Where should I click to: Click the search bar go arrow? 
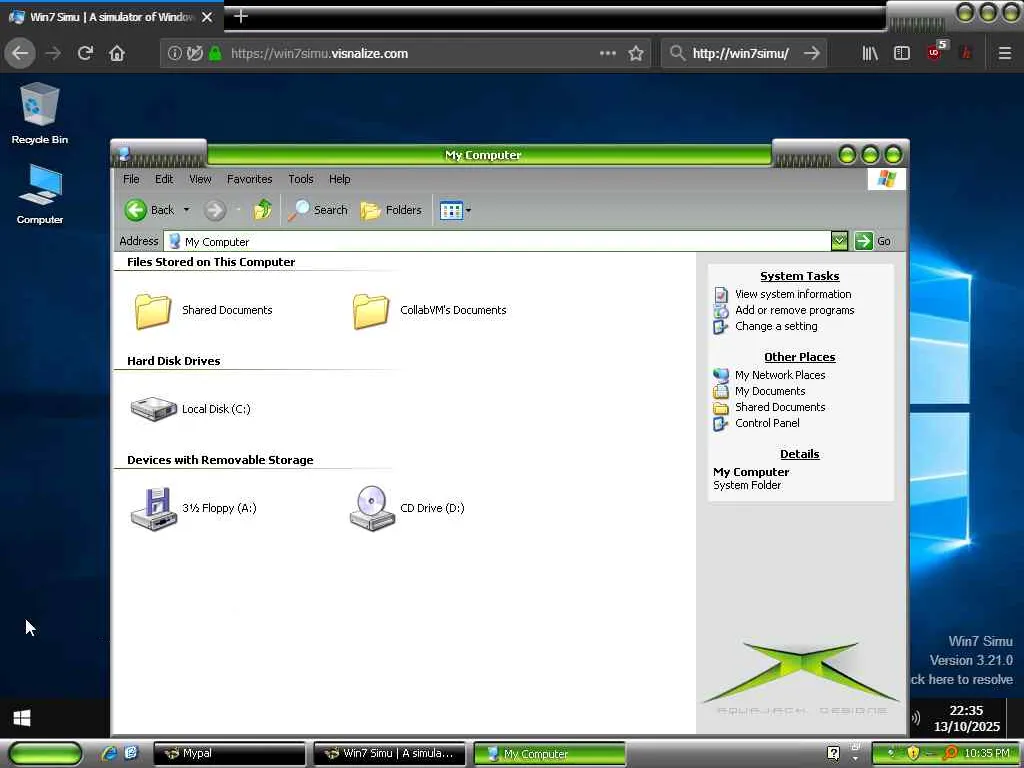click(811, 54)
